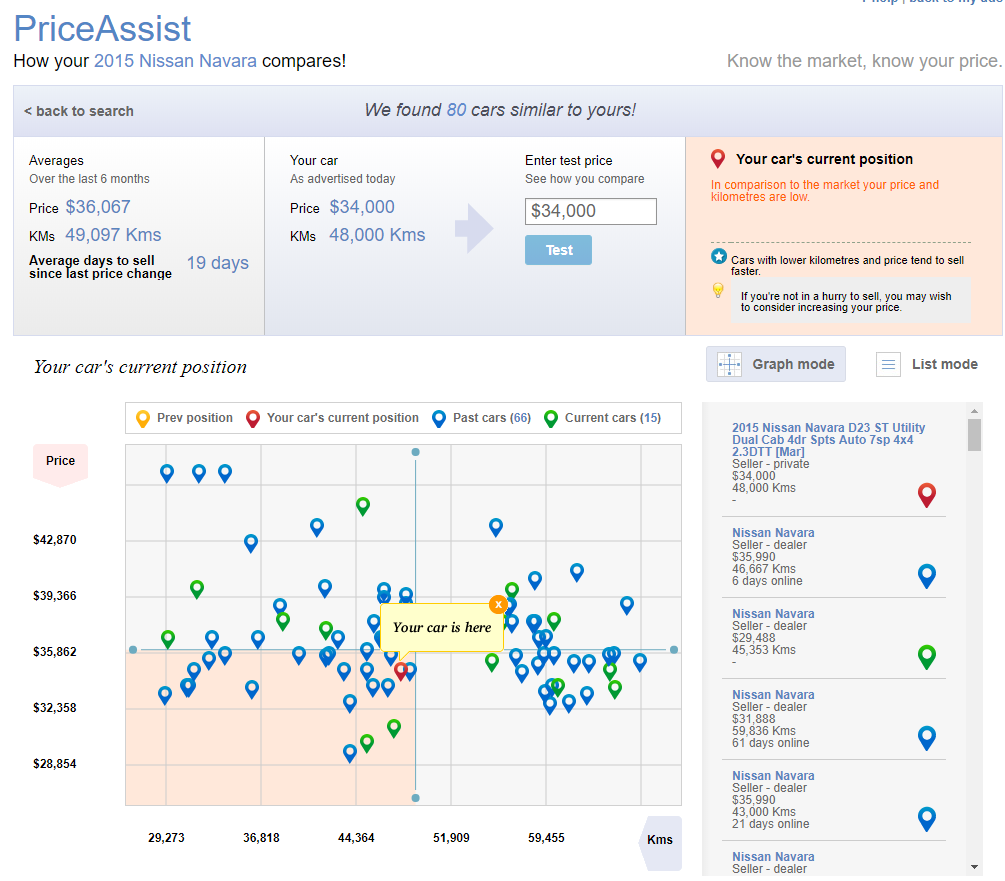Switch to List mode
Image resolution: width=1005 pixels, height=881 pixels.
(927, 364)
